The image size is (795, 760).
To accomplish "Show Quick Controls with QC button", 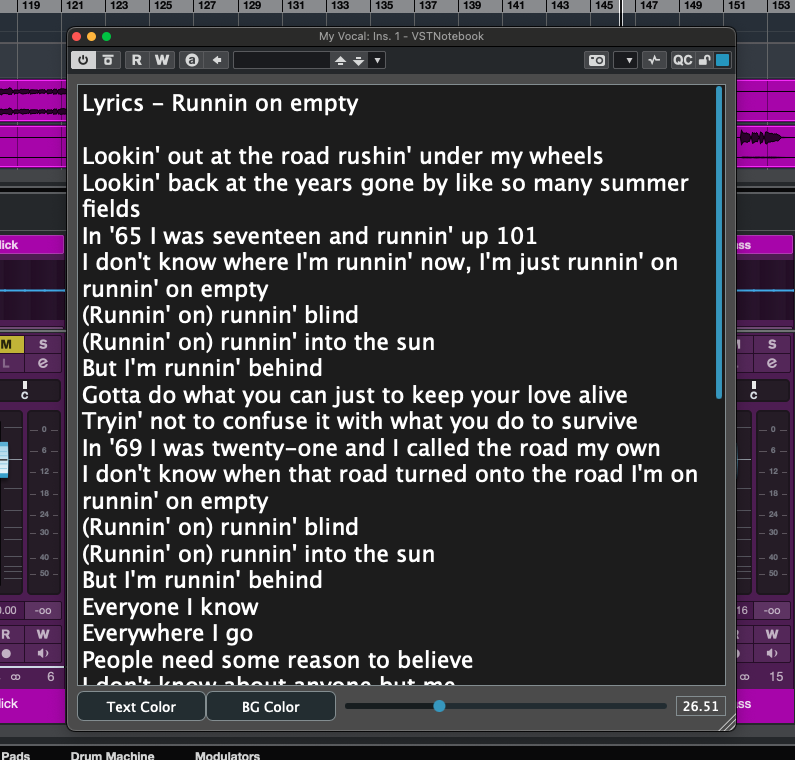I will (x=682, y=60).
